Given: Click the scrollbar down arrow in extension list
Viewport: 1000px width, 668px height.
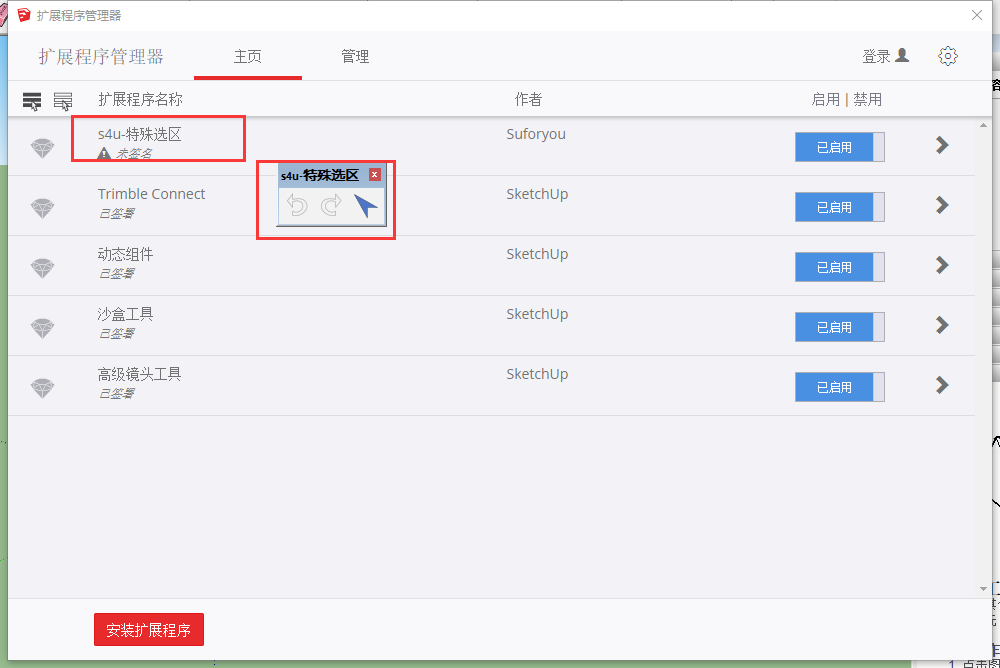Looking at the screenshot, I should [x=982, y=589].
